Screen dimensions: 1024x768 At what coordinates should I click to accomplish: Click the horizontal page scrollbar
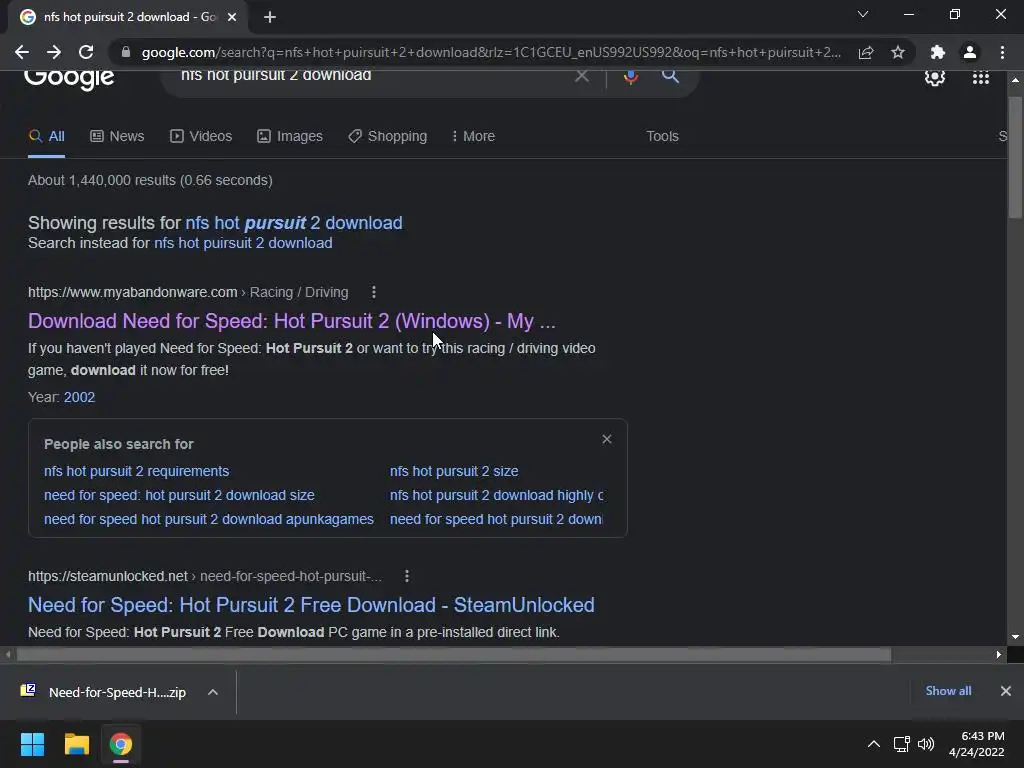tap(454, 654)
